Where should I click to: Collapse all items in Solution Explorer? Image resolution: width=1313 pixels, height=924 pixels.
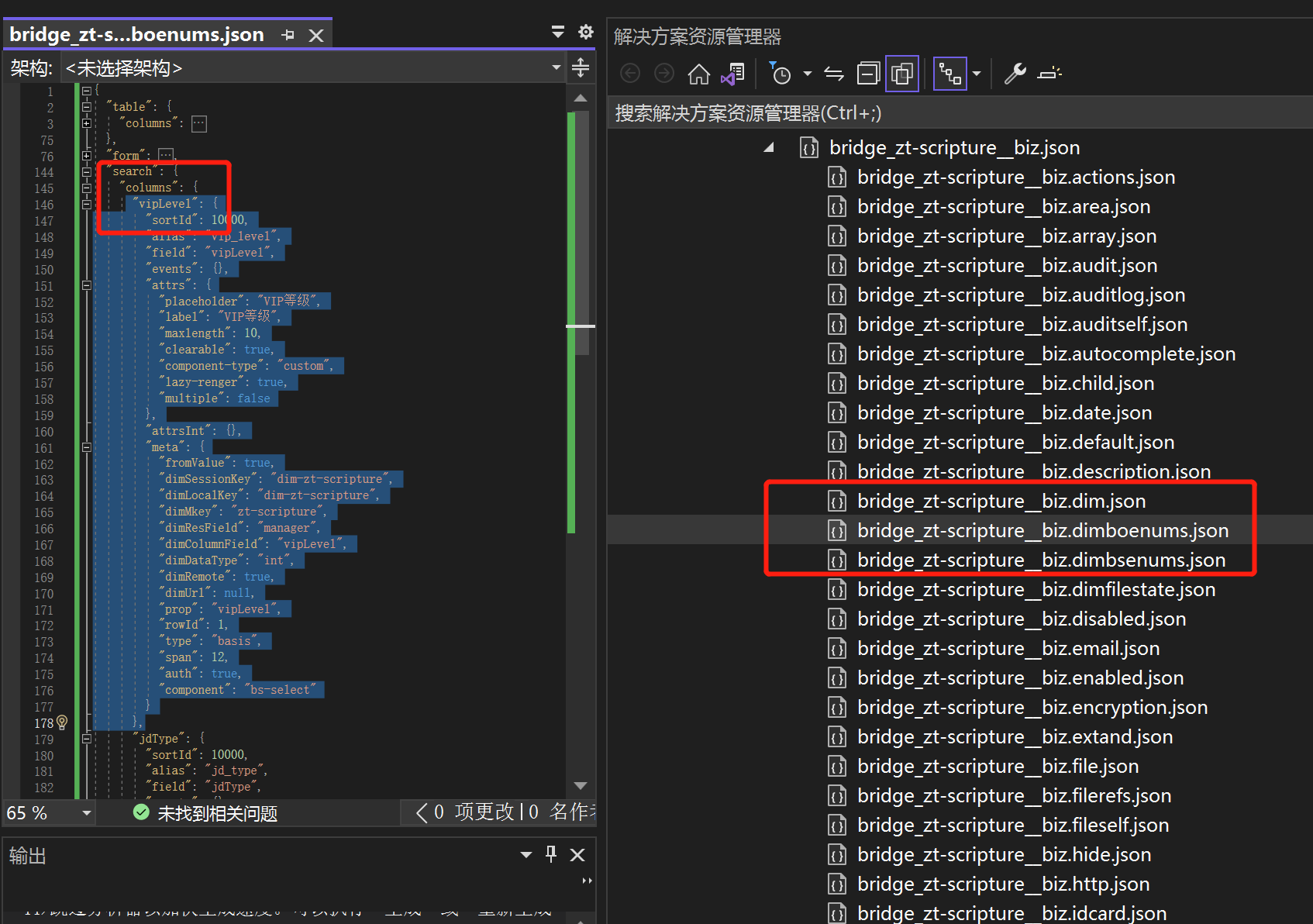tap(868, 74)
